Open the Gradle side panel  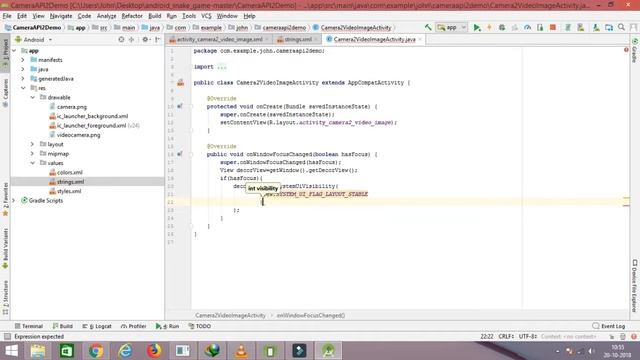635,51
